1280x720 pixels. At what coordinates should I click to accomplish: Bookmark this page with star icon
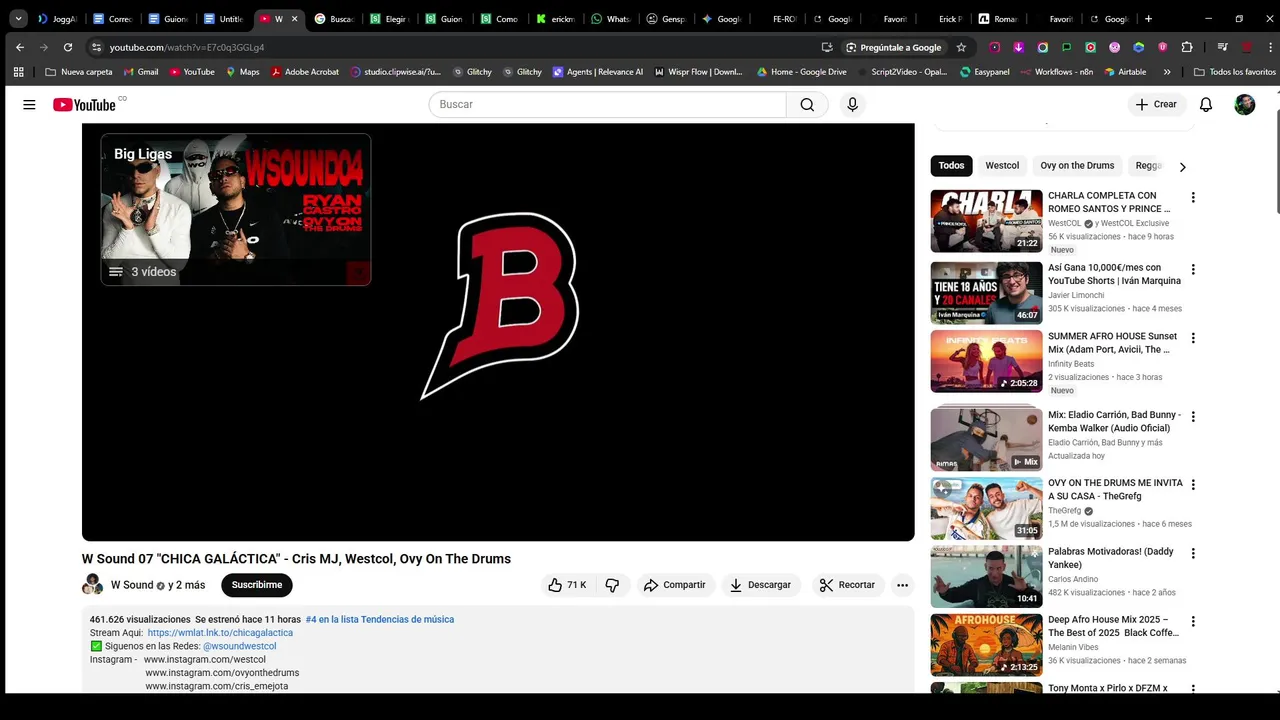point(961,47)
